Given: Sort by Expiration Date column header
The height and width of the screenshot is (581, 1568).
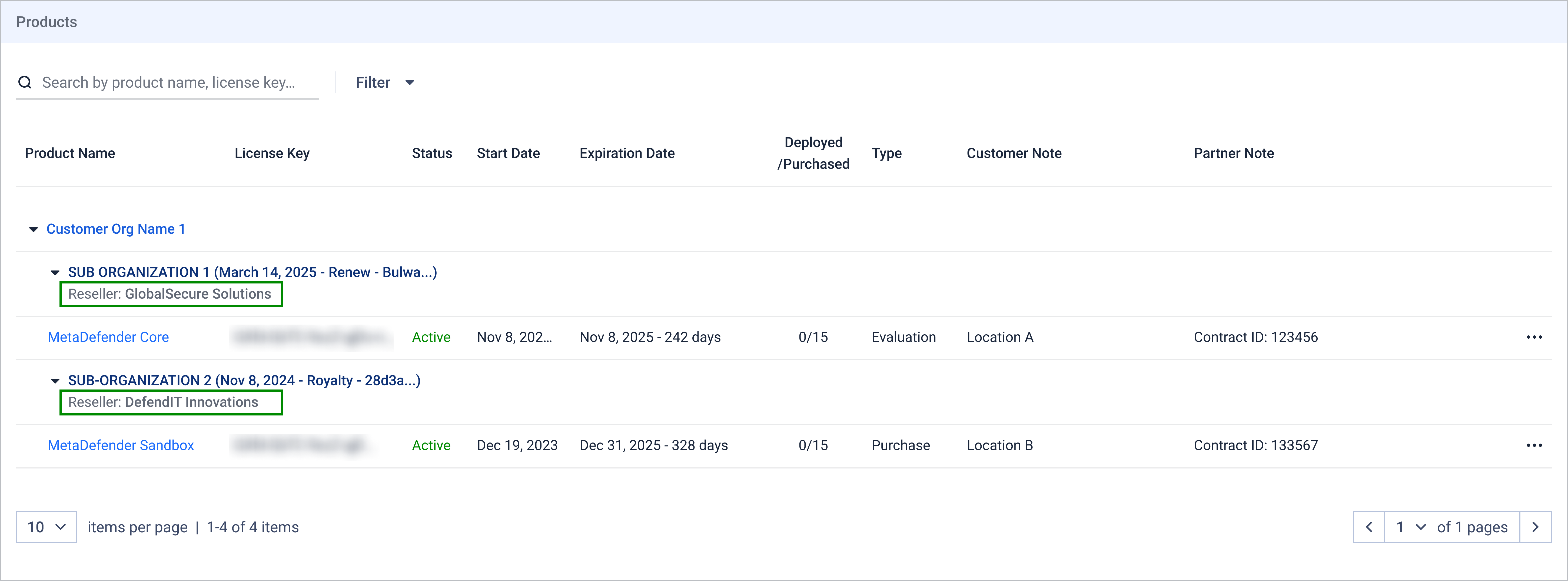Looking at the screenshot, I should click(627, 153).
